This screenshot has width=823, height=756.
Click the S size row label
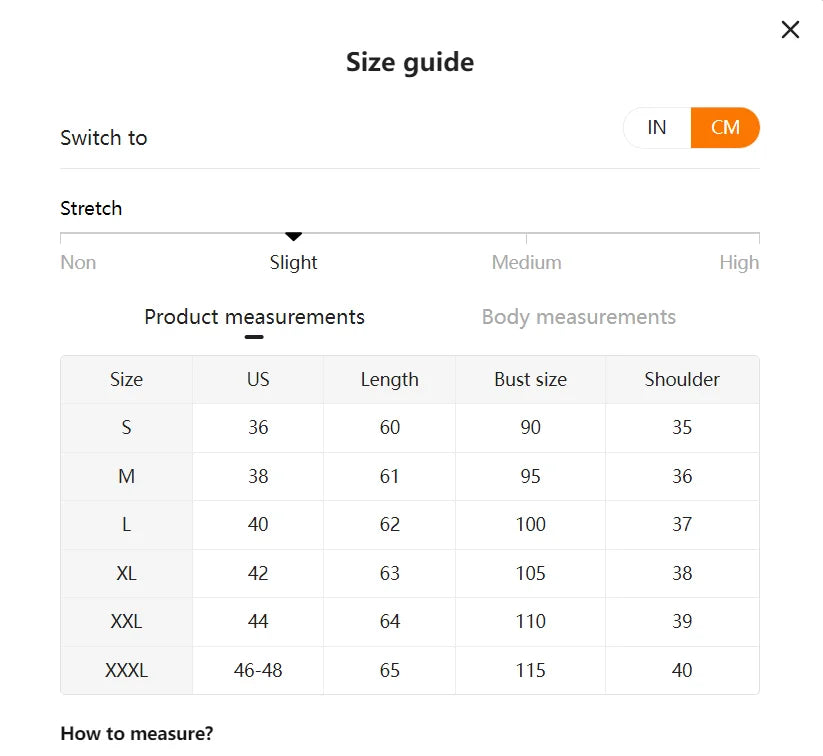[x=126, y=428]
